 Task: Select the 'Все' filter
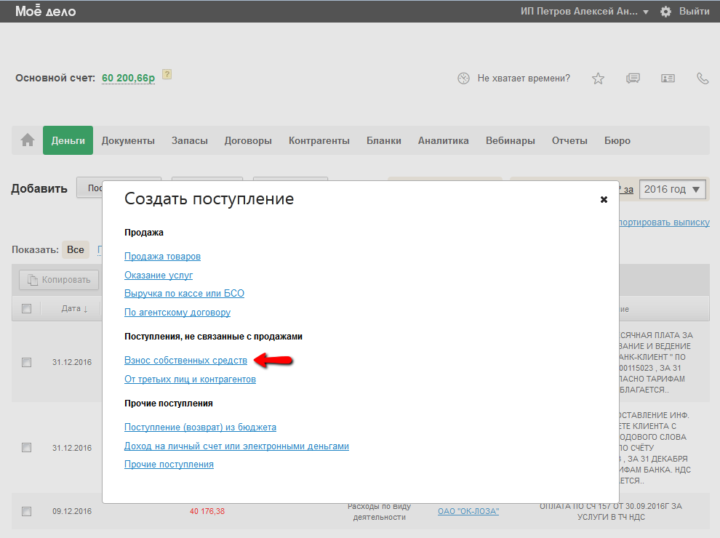75,250
